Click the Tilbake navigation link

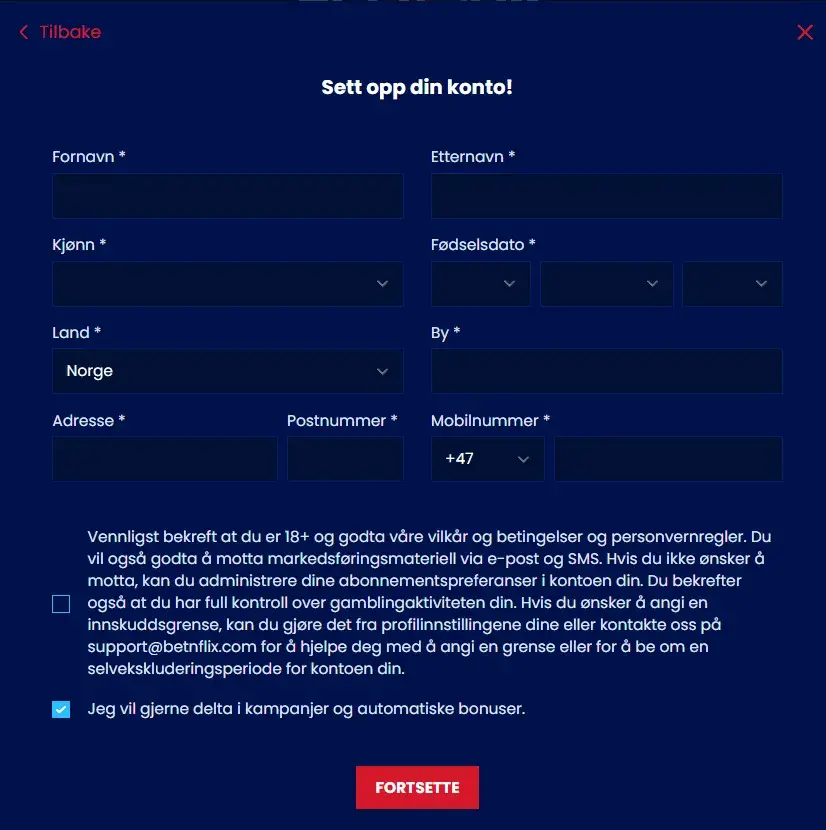pyautogui.click(x=68, y=32)
